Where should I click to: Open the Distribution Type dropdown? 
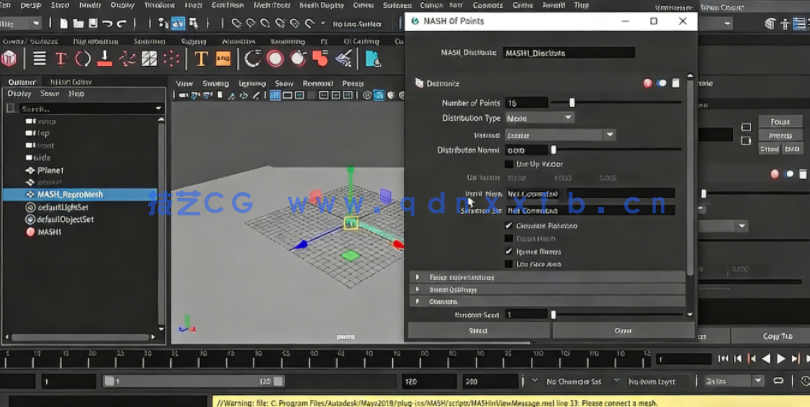click(x=539, y=118)
